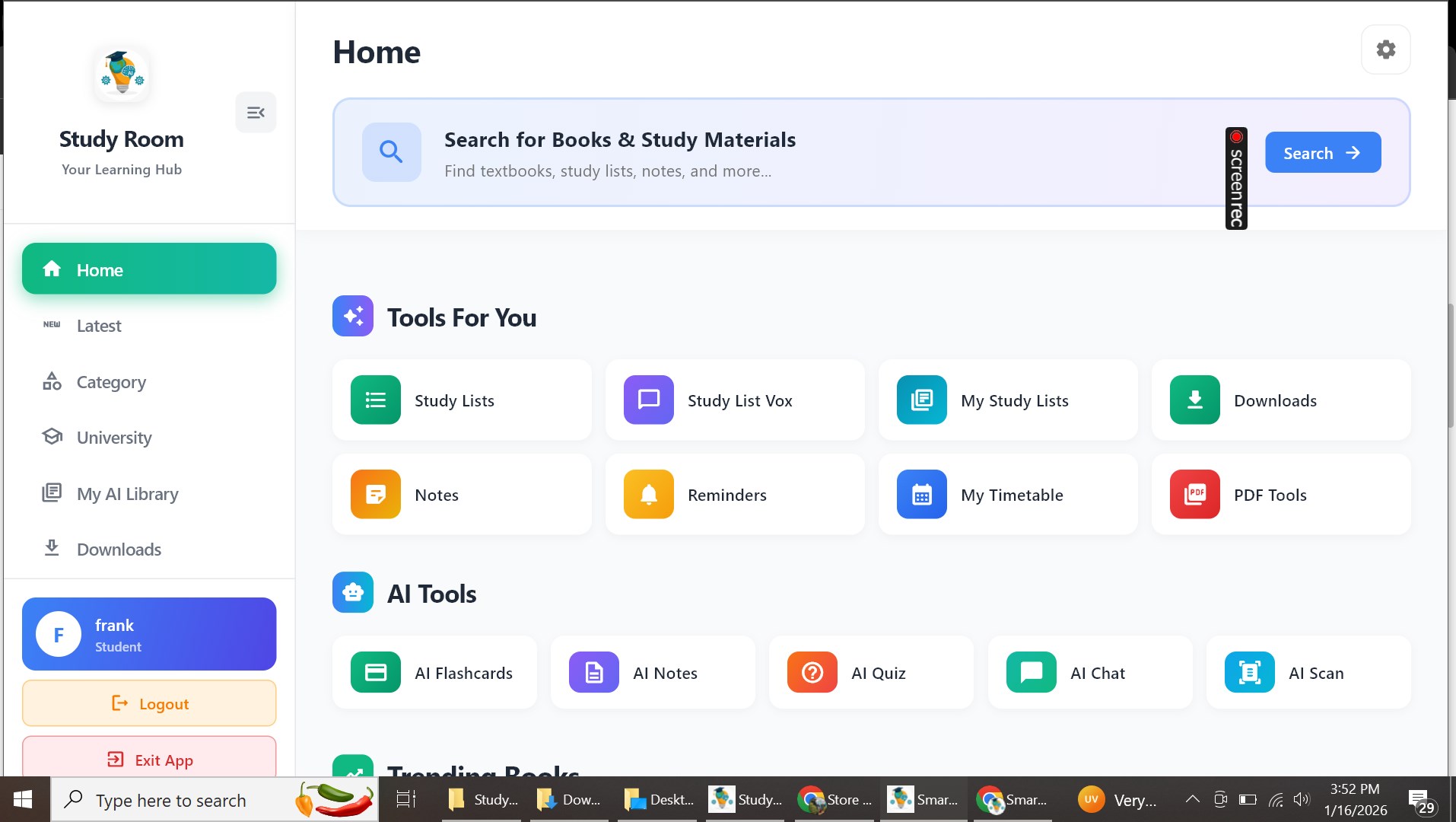The width and height of the screenshot is (1456, 822).
Task: Click the page vertical scrollbar
Action: pos(1451,365)
